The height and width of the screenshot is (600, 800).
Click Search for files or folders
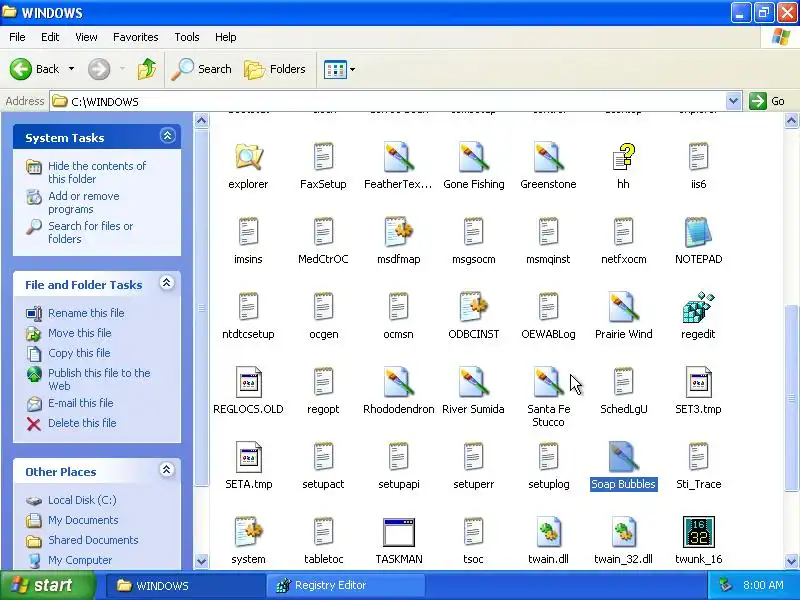click(90, 232)
